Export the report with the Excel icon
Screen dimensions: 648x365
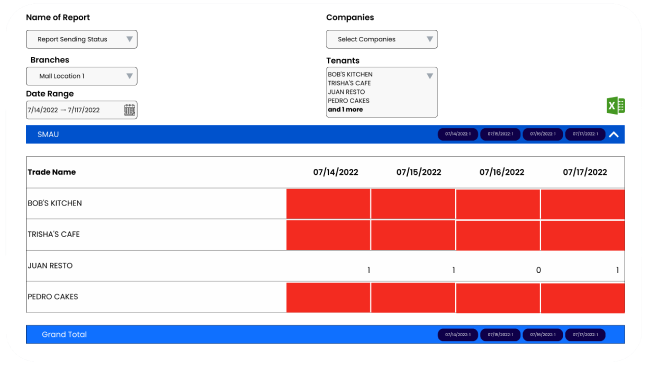point(615,105)
